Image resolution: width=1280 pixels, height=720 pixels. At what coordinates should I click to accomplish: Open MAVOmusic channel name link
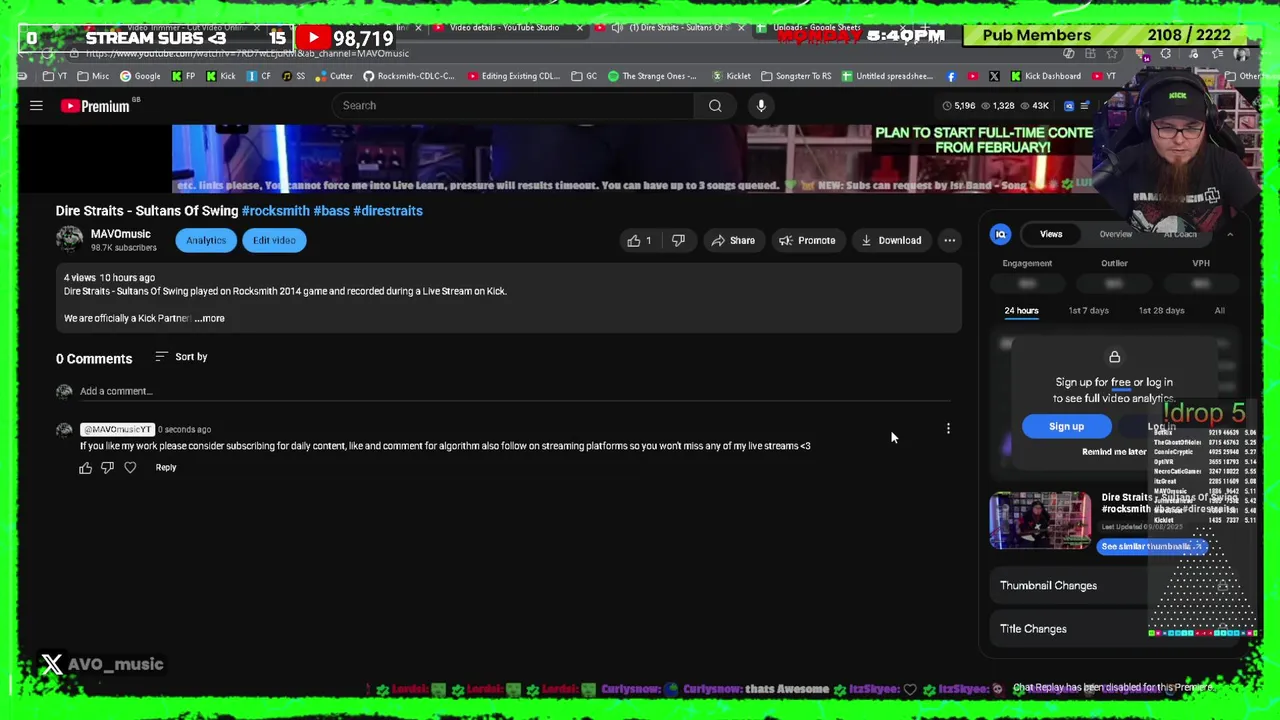click(x=121, y=234)
